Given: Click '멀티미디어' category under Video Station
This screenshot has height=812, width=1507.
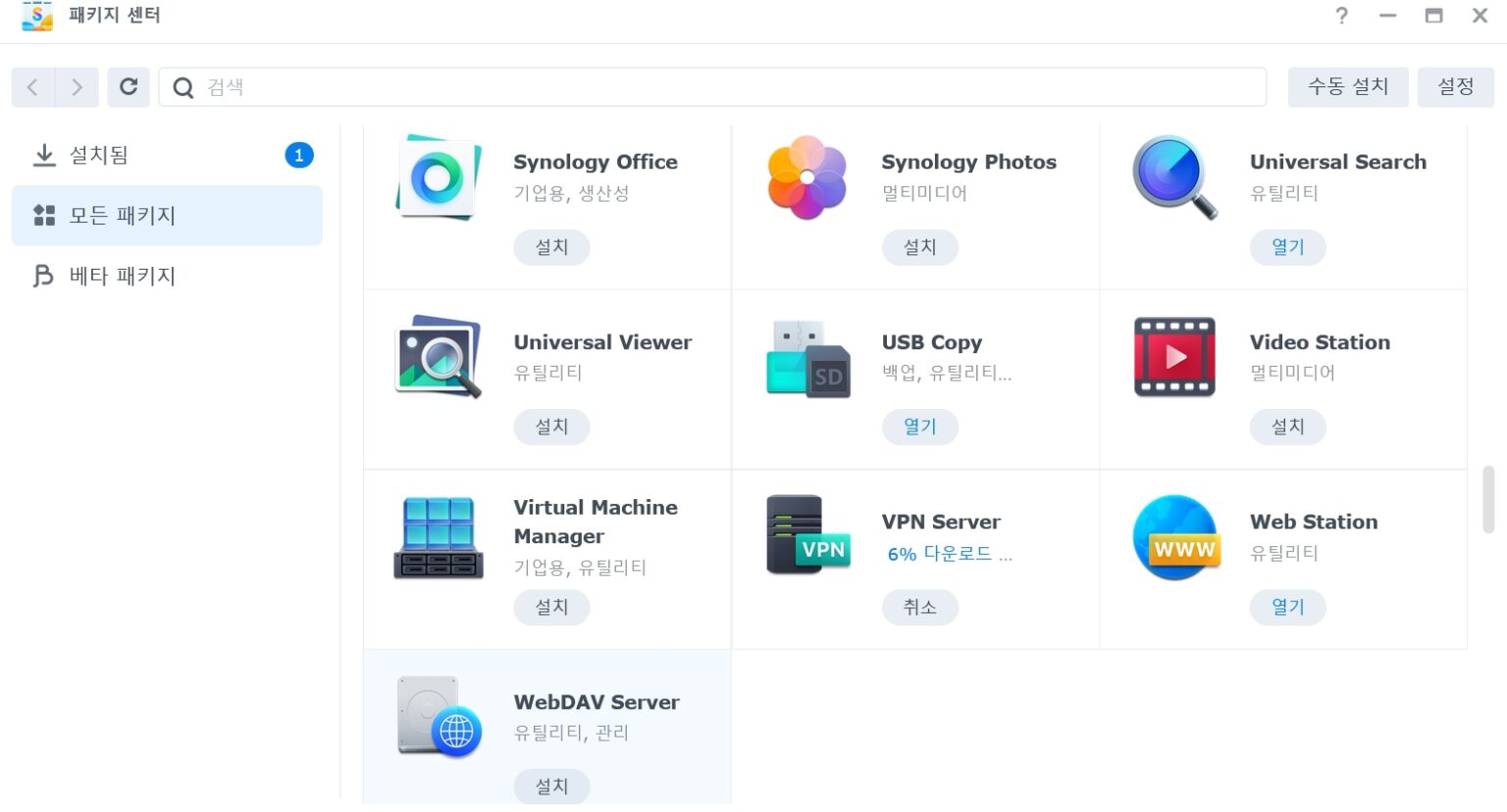Looking at the screenshot, I should 1292,373.
